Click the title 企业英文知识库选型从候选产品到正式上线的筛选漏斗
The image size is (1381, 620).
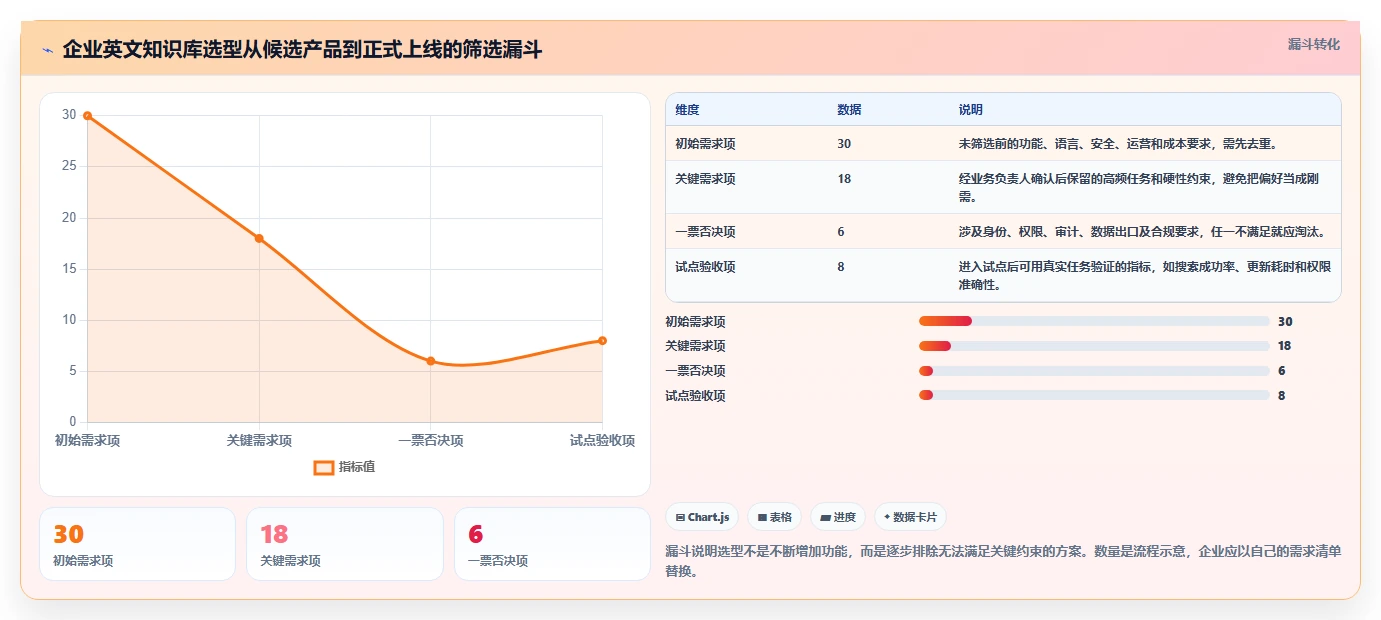coord(302,50)
